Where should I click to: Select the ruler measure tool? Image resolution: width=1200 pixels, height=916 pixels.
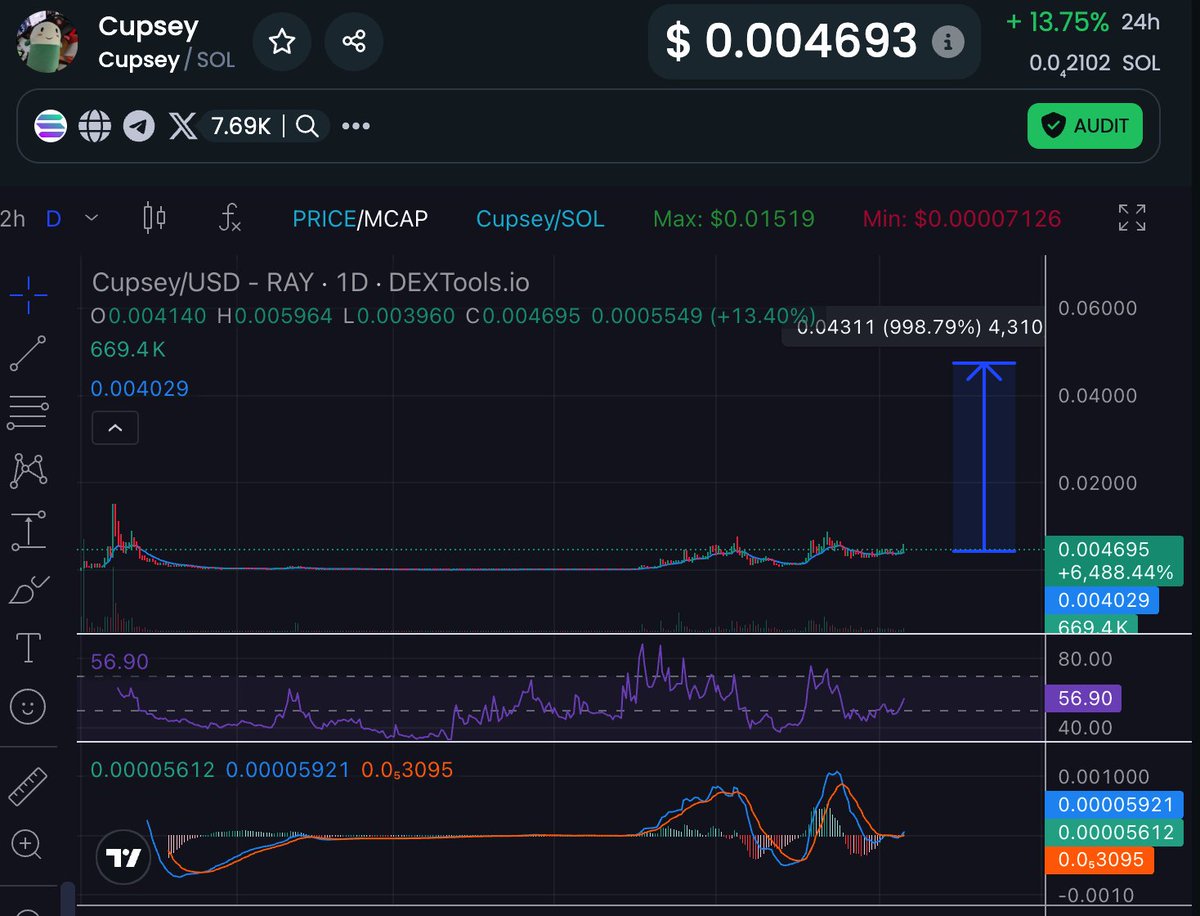click(x=28, y=786)
